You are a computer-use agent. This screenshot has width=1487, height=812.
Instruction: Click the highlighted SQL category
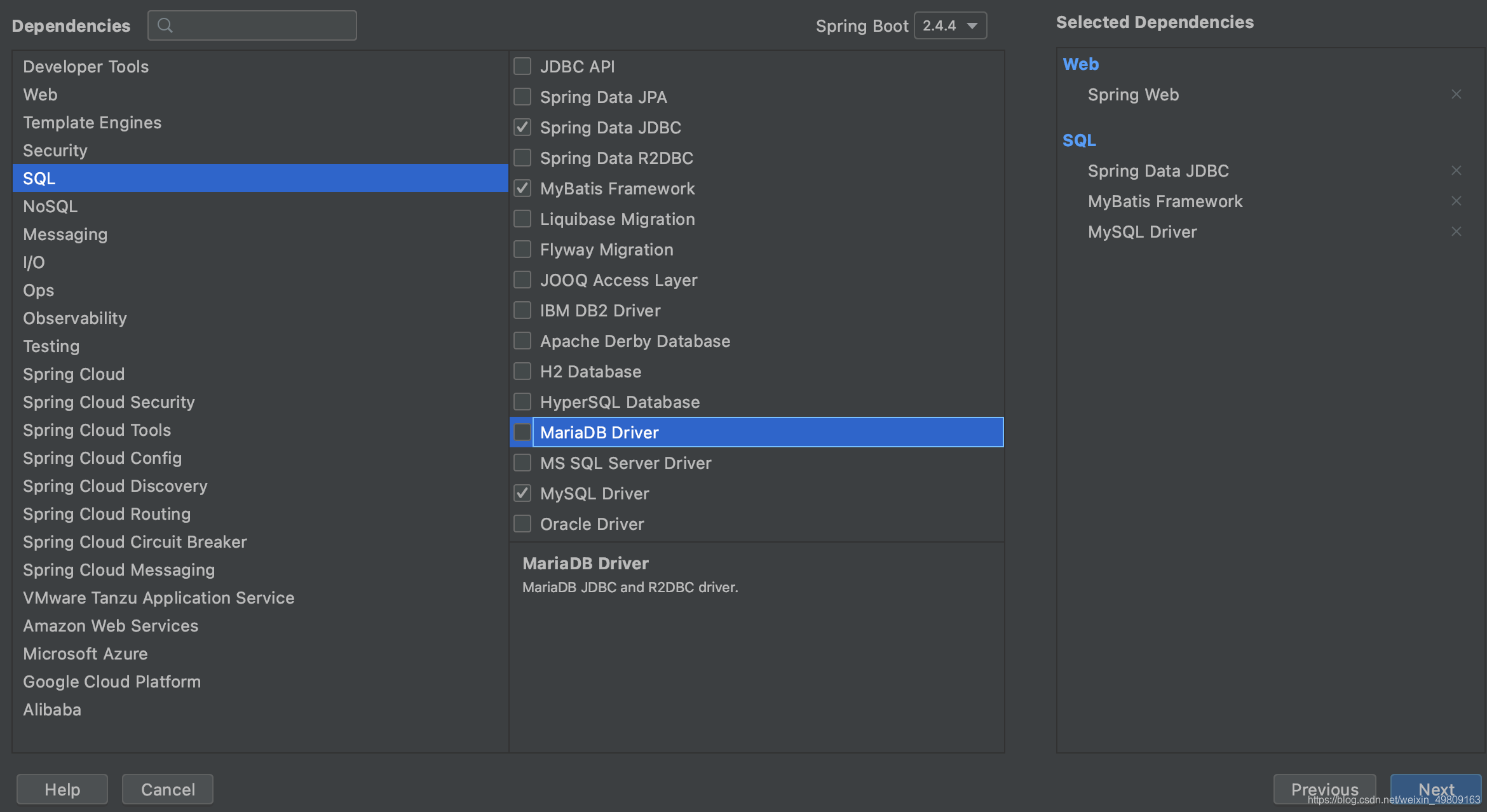[261, 179]
